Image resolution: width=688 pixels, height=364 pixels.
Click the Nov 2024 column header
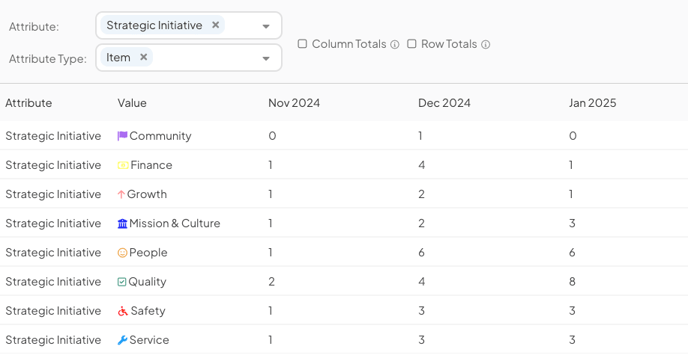[294, 103]
